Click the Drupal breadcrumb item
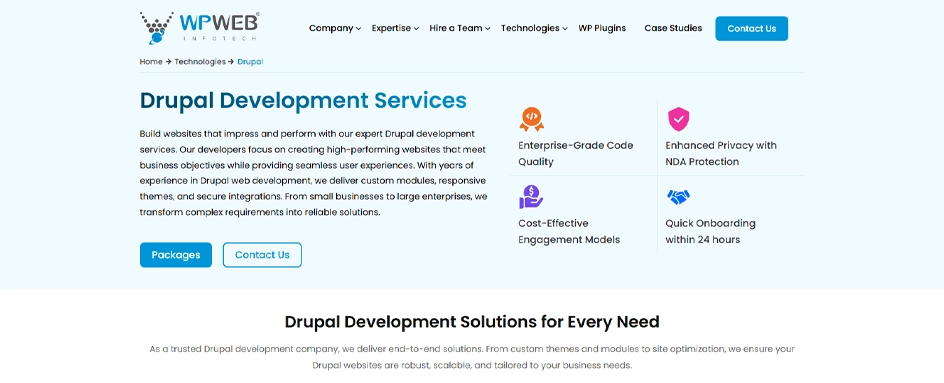This screenshot has width=944, height=383. tap(250, 61)
